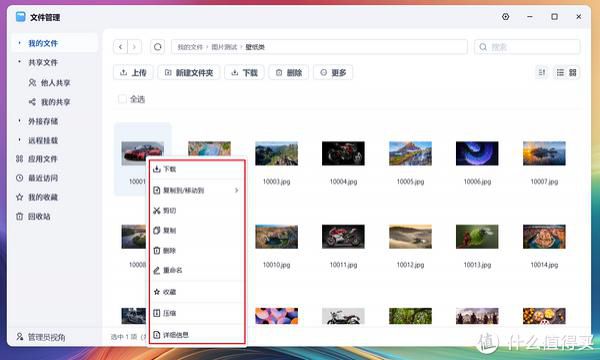Select 管理员视角 label at bottom left

(x=46, y=337)
